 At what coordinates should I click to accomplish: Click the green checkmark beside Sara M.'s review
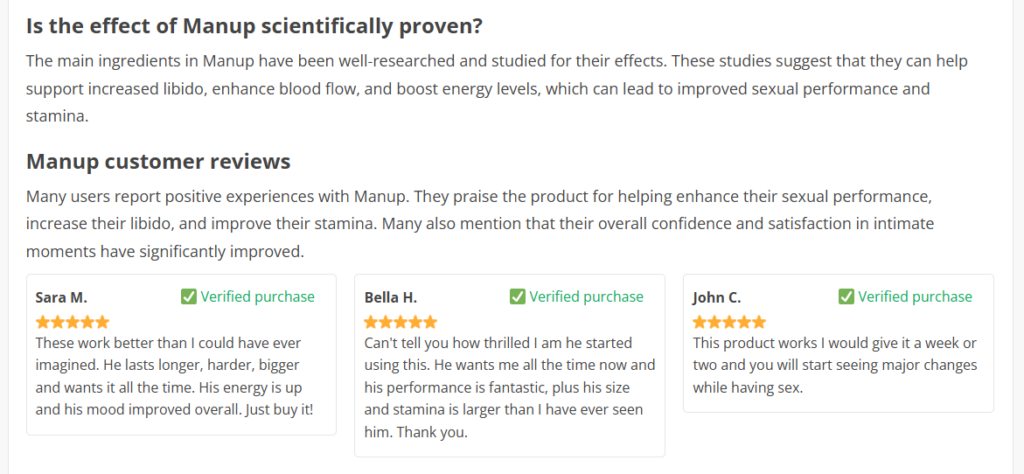point(189,297)
